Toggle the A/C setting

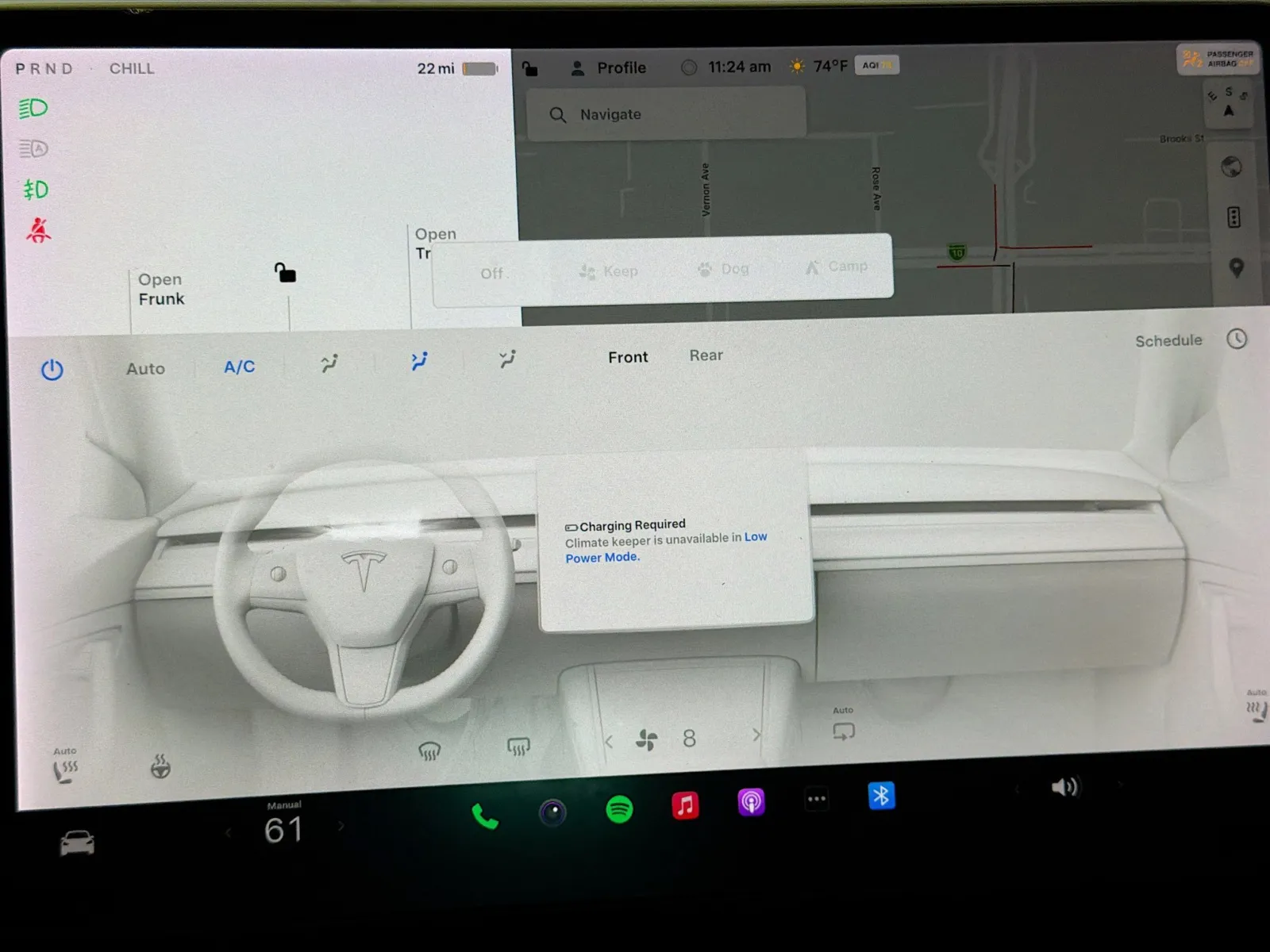click(239, 367)
